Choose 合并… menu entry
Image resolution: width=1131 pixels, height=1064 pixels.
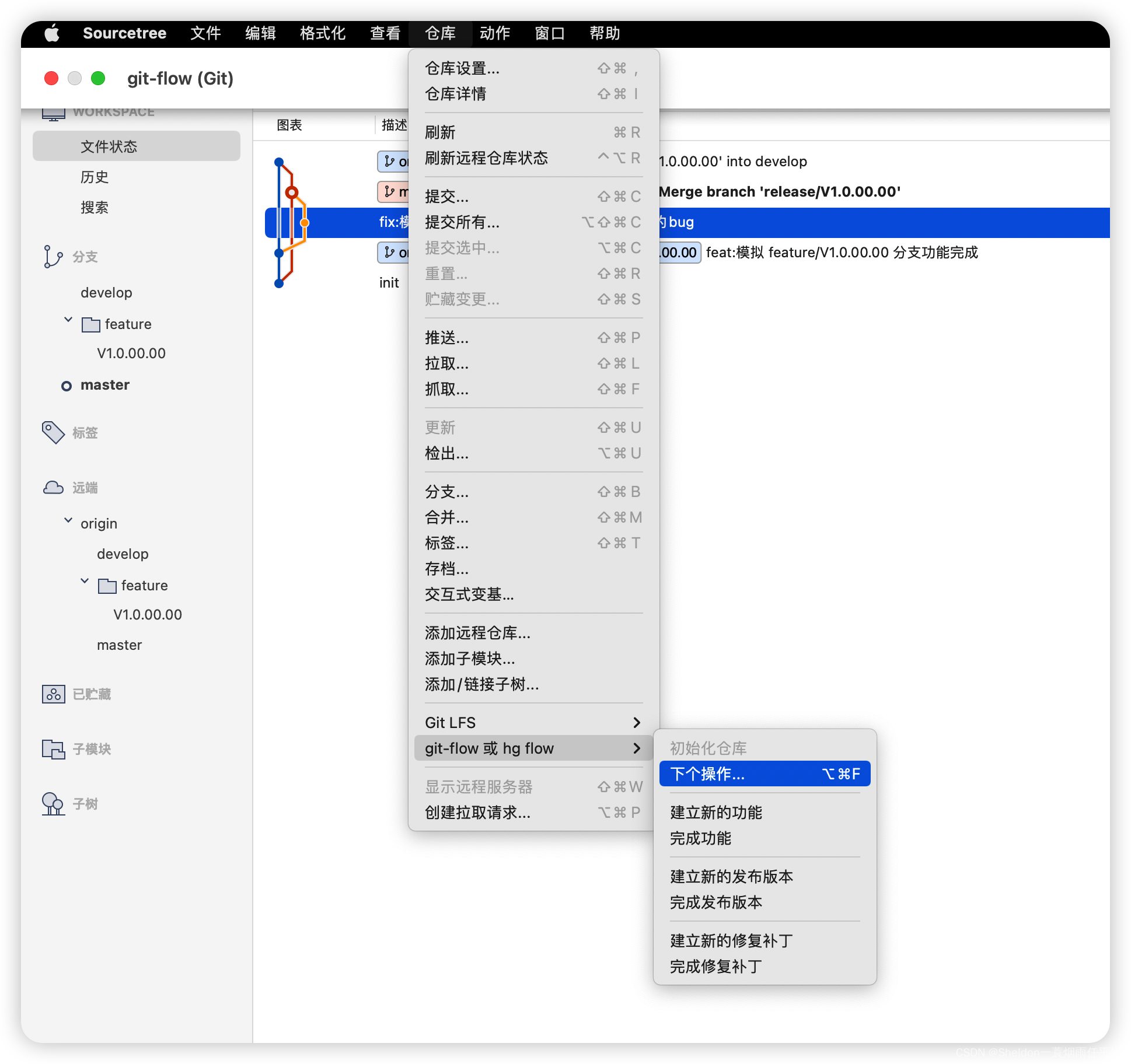533,517
